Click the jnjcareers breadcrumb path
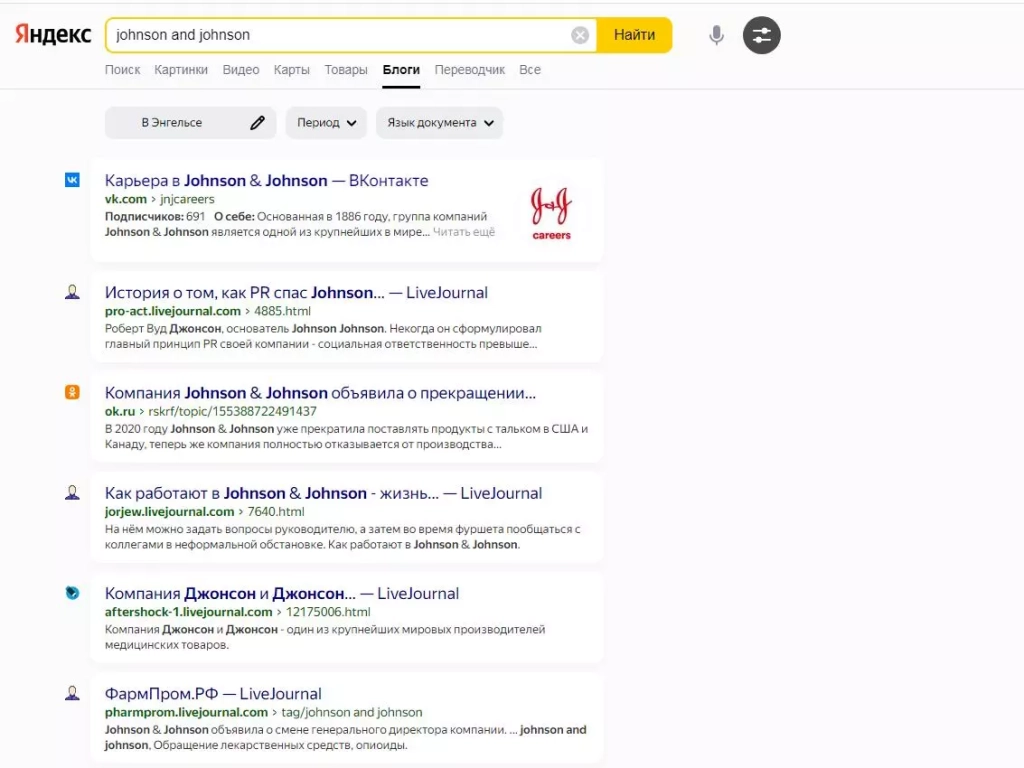1024x768 pixels. pyautogui.click(x=187, y=199)
